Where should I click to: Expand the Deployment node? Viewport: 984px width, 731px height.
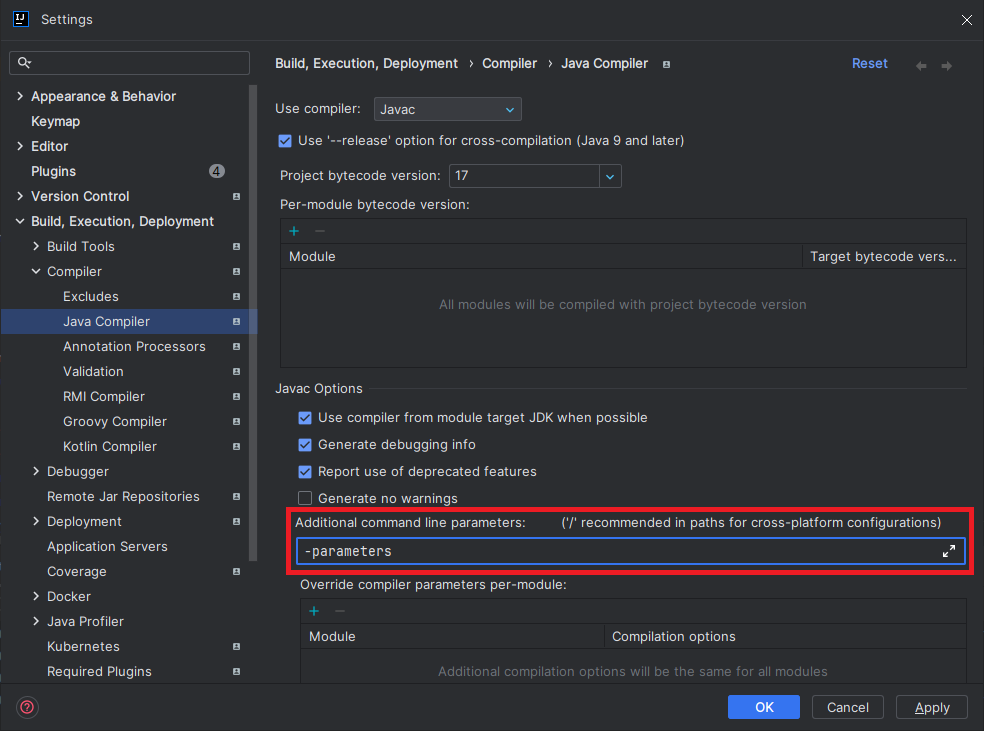point(36,521)
